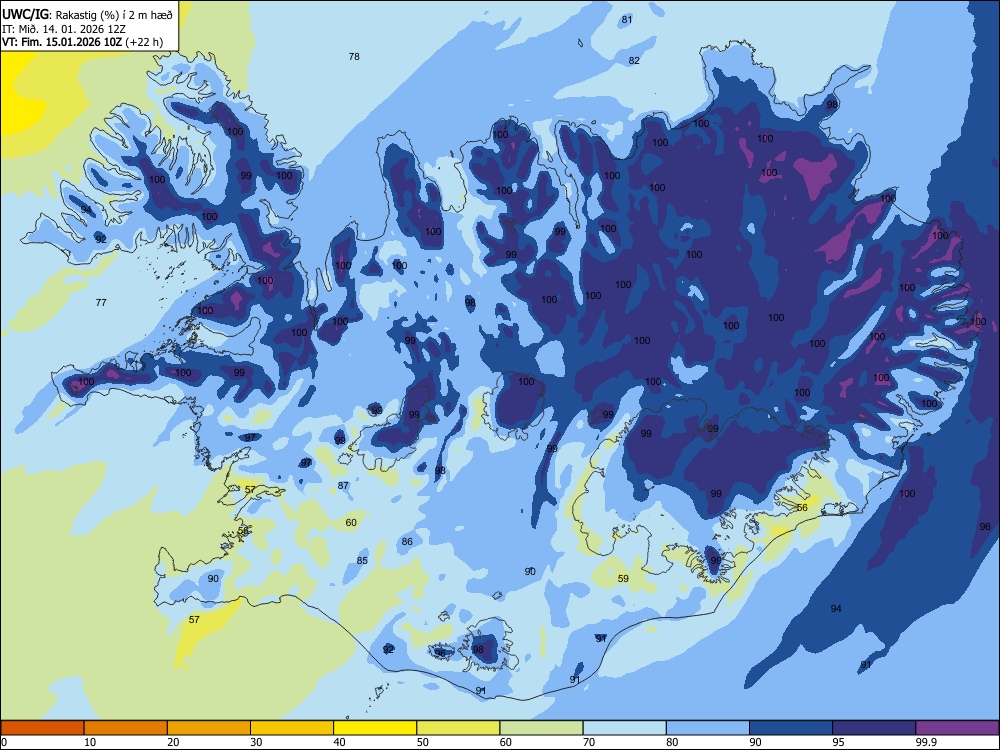Click the legend scale label "40"
1000x750 pixels.
tap(340, 742)
